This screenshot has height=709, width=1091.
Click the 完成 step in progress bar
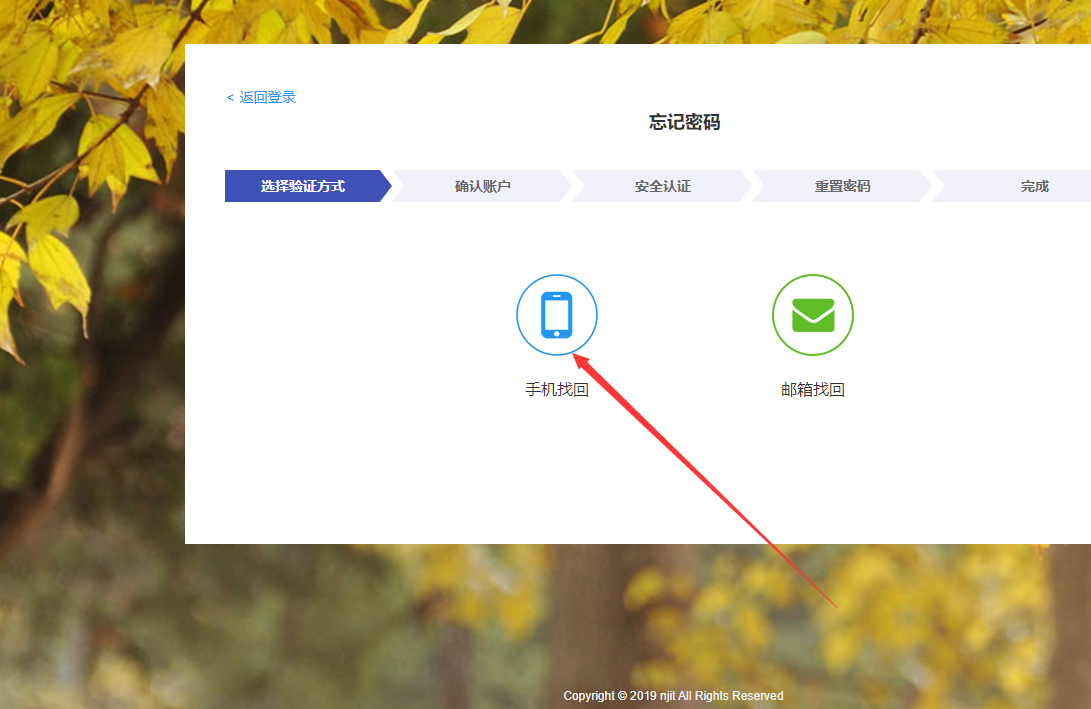coord(1034,186)
